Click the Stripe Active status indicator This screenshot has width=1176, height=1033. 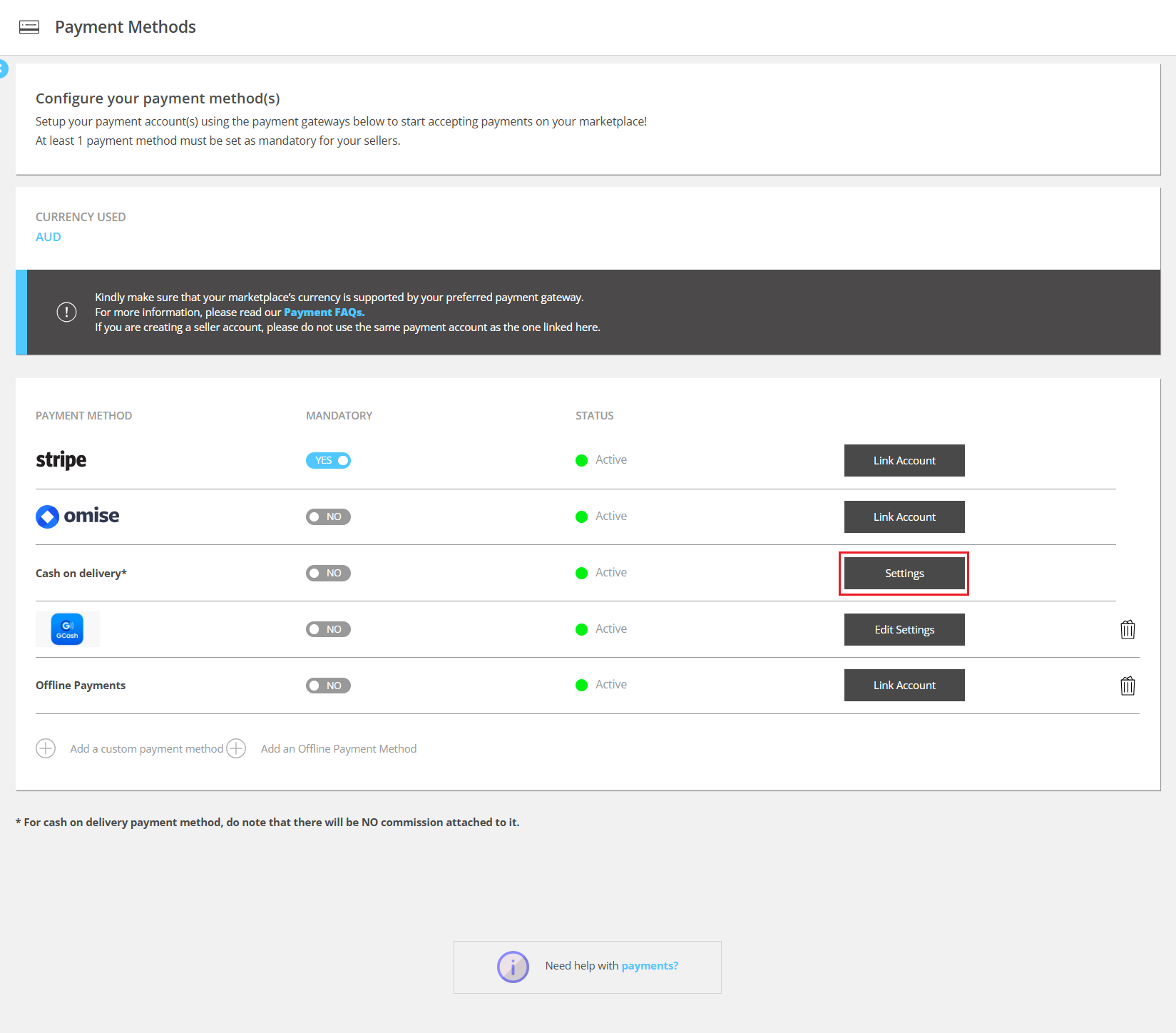(x=601, y=460)
